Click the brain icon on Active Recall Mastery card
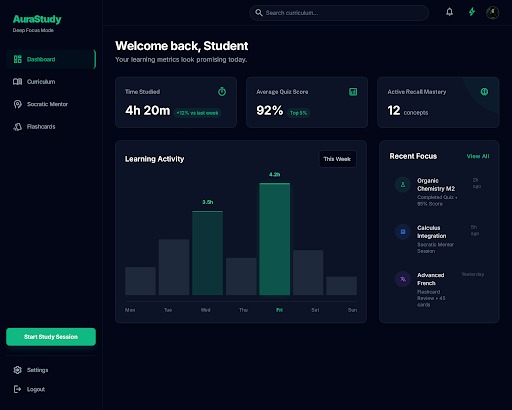Image resolution: width=512 pixels, height=410 pixels. [484, 91]
